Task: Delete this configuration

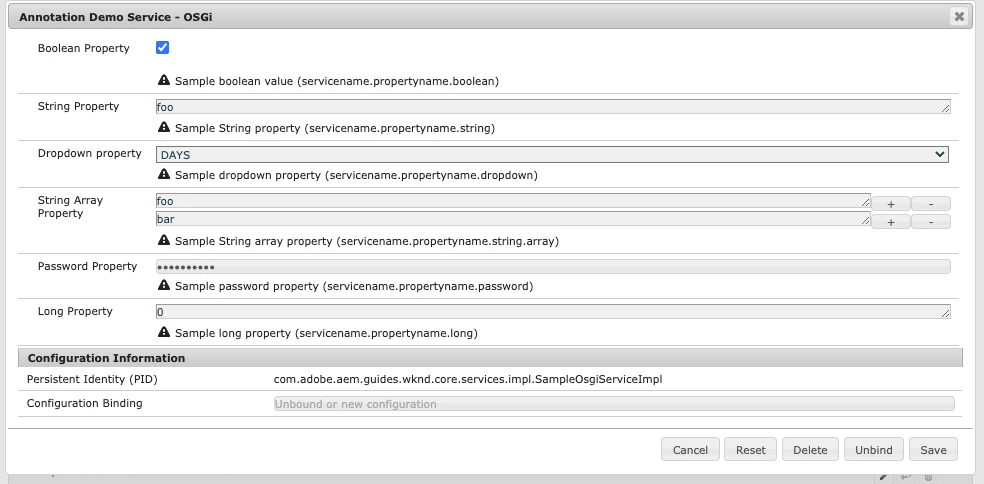Action: (810, 449)
